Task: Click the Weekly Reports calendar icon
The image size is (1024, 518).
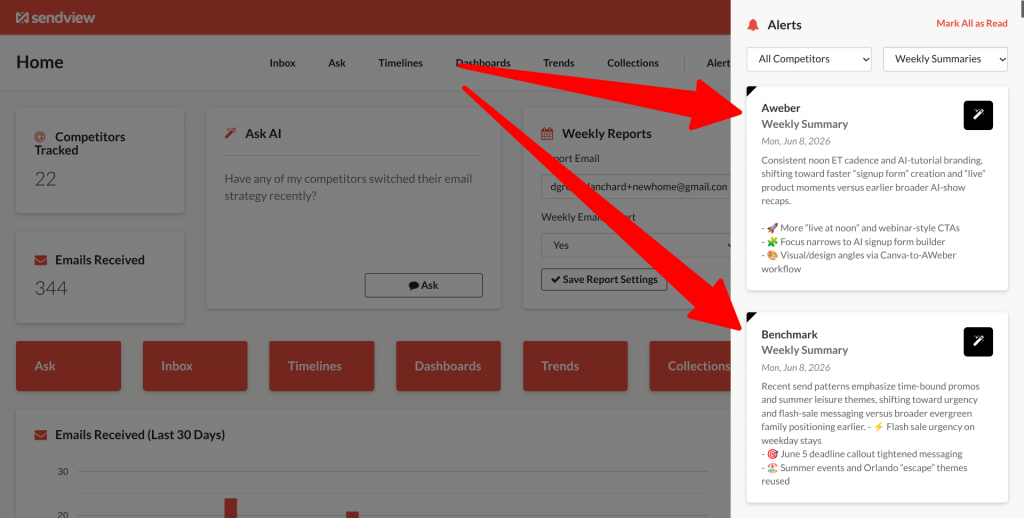Action: (547, 133)
